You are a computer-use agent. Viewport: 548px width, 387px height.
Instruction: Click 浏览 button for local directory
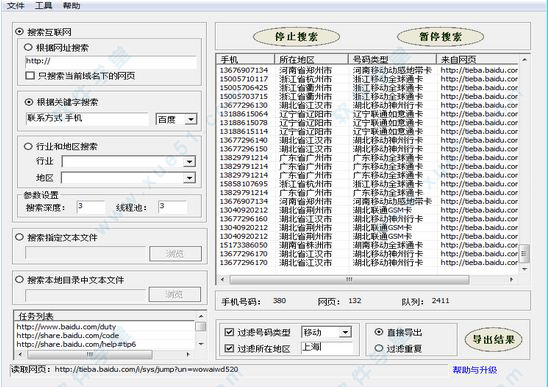click(x=175, y=294)
